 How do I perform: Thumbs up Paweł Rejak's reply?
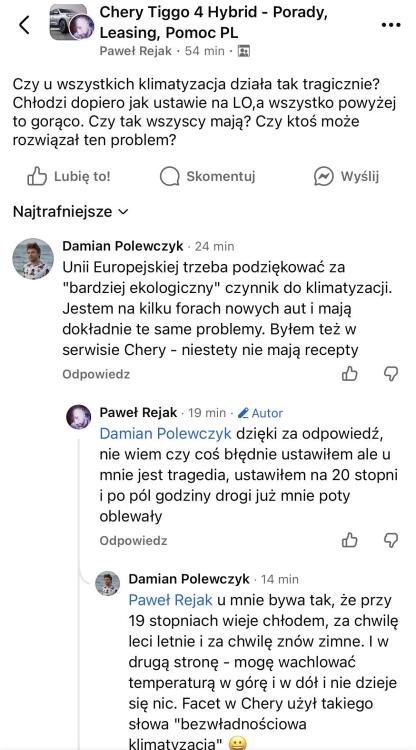[350, 540]
